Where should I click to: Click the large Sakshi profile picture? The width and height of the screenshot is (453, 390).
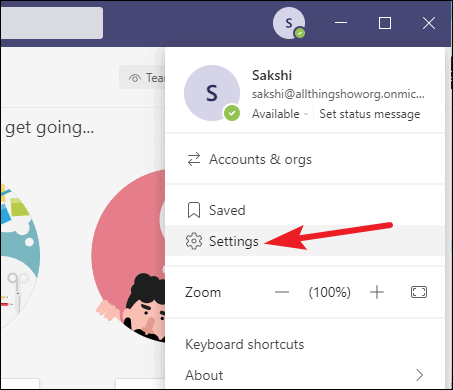point(212,93)
